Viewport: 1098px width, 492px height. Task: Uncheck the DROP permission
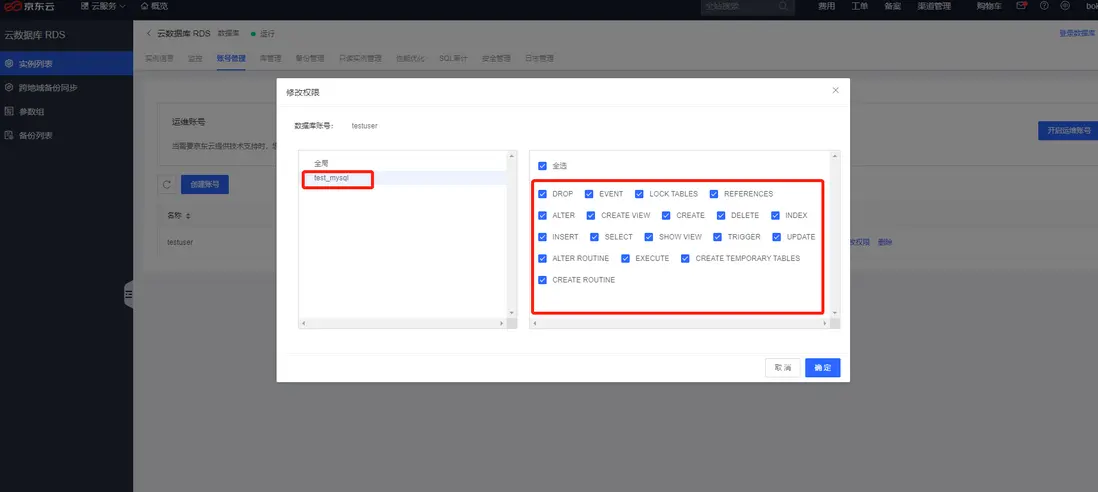tap(542, 194)
